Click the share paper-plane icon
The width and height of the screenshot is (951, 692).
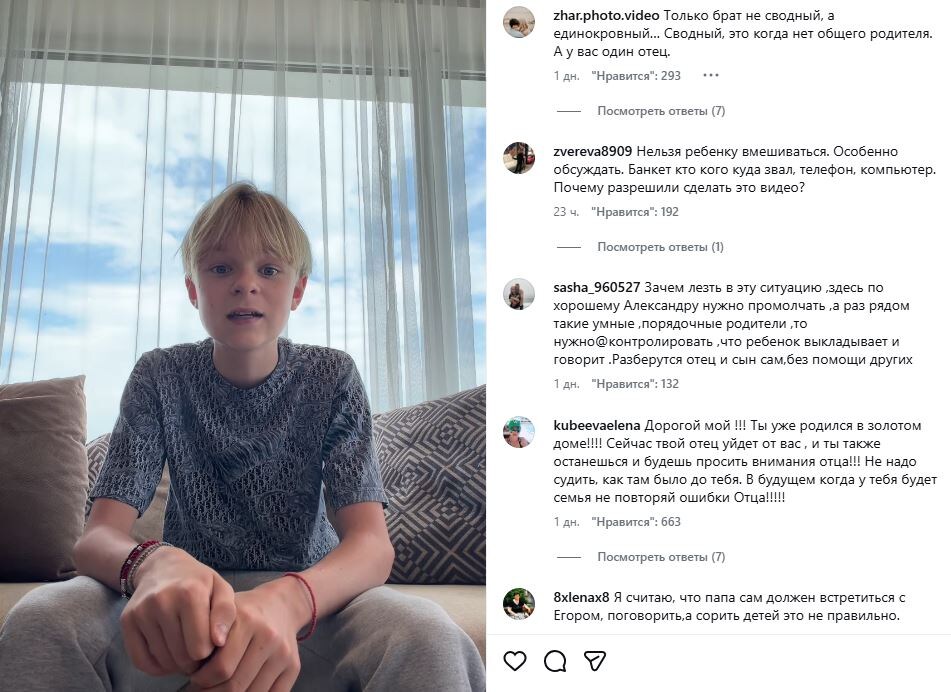coord(595,661)
